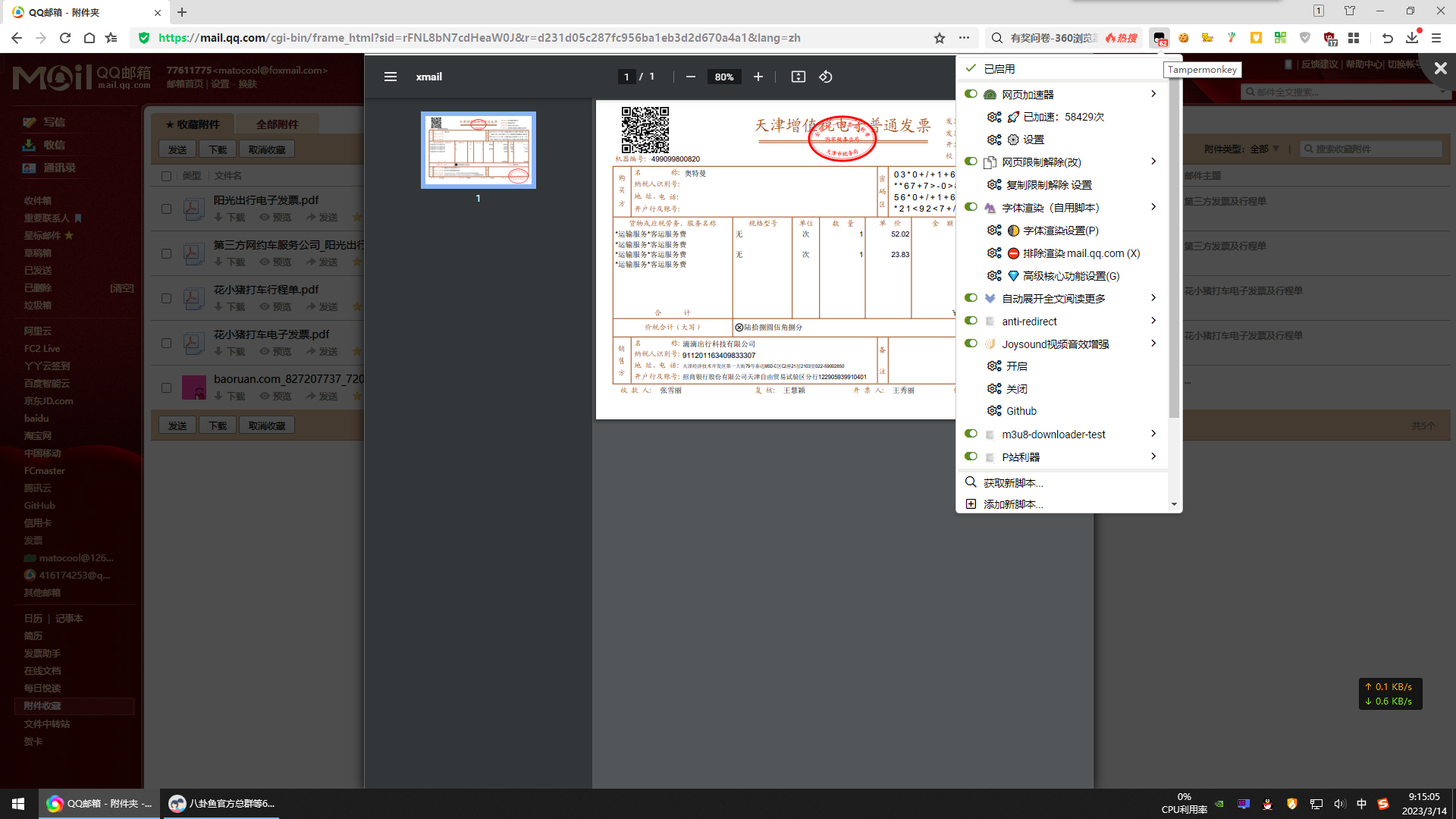Toggle the 字体渲染（自用脚本）switch
Screen dimensions: 1456x819
coord(971,207)
